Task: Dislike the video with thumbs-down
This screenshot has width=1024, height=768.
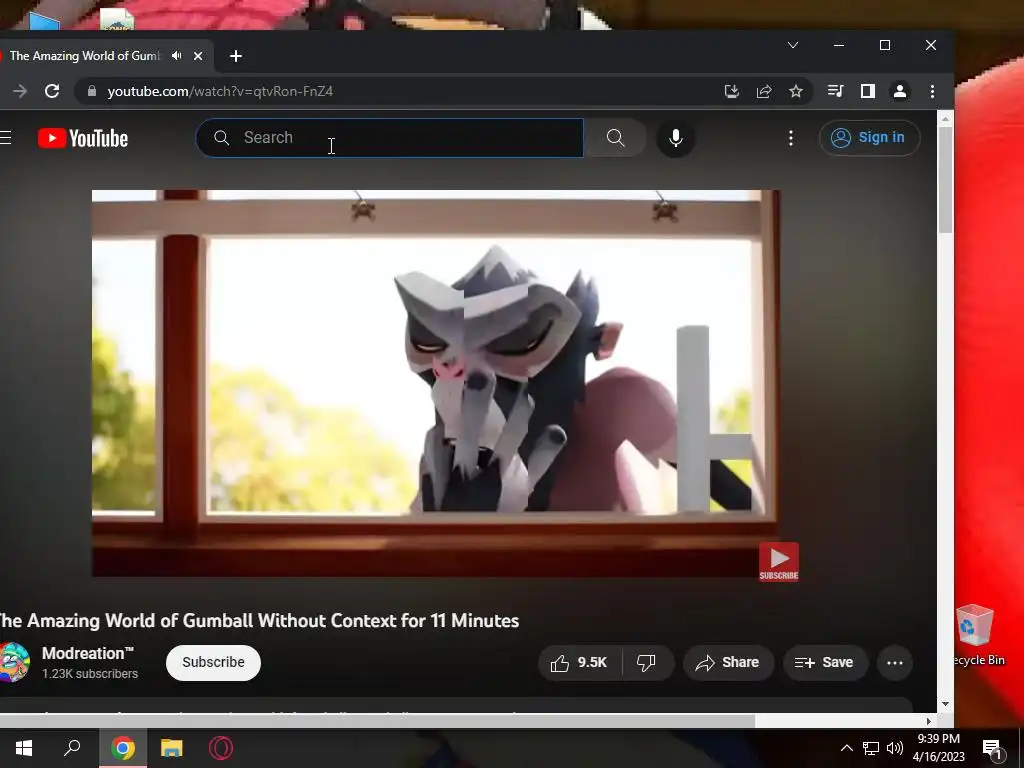Action: [647, 663]
